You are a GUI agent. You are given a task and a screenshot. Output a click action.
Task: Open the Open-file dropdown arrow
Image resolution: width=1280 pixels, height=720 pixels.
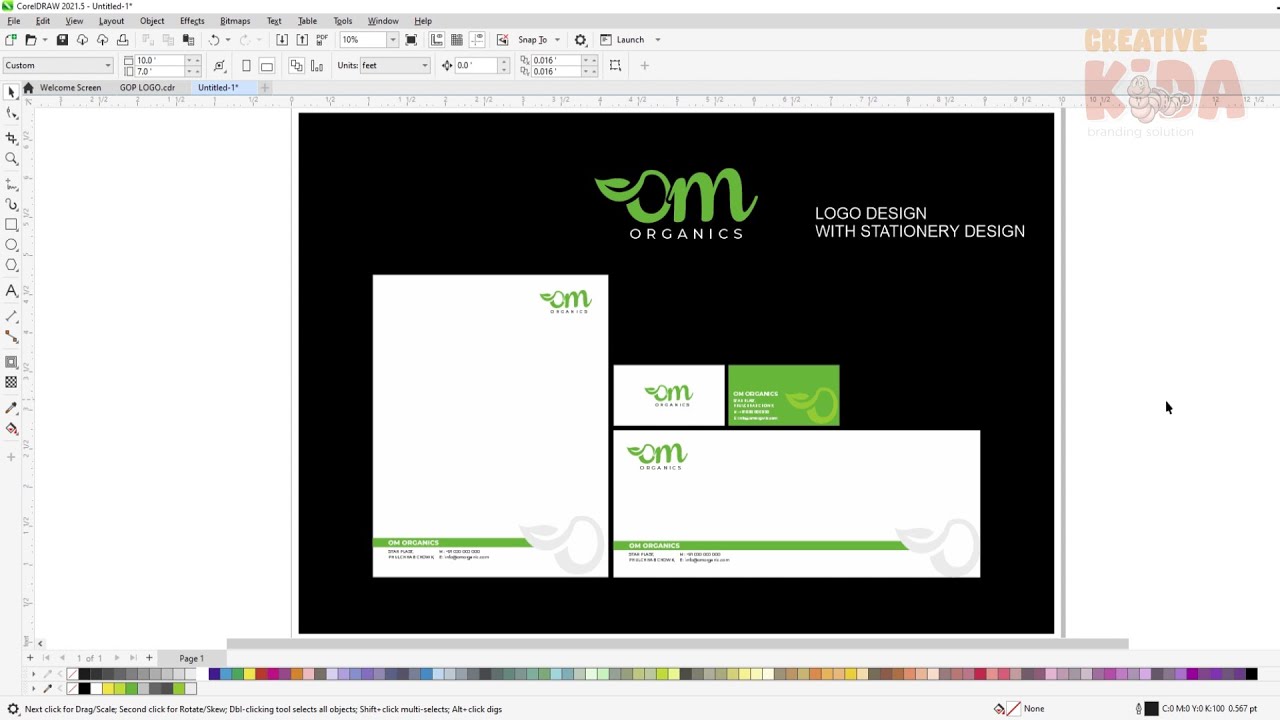click(45, 40)
